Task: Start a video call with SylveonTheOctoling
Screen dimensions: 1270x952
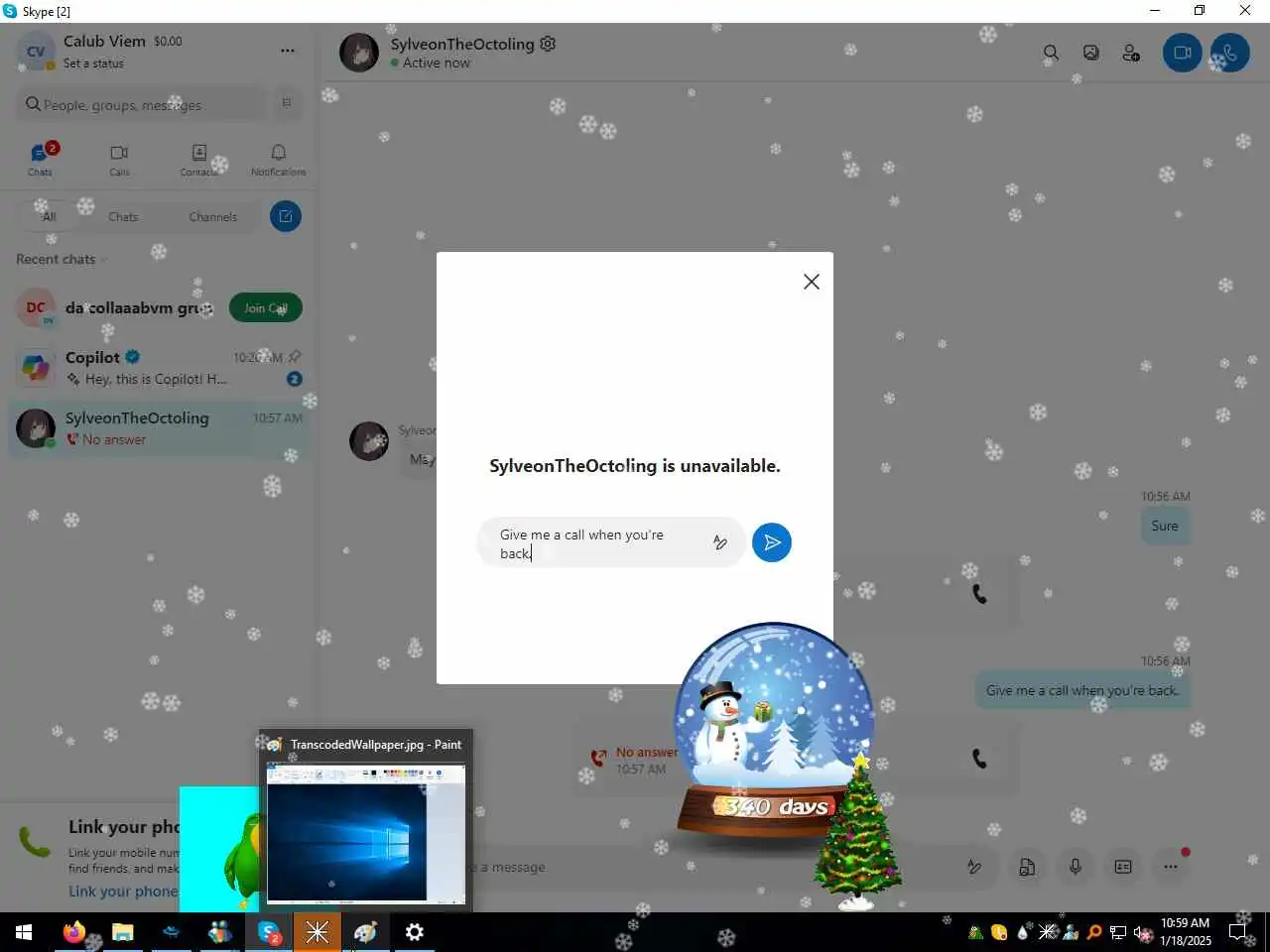Action: point(1183,53)
